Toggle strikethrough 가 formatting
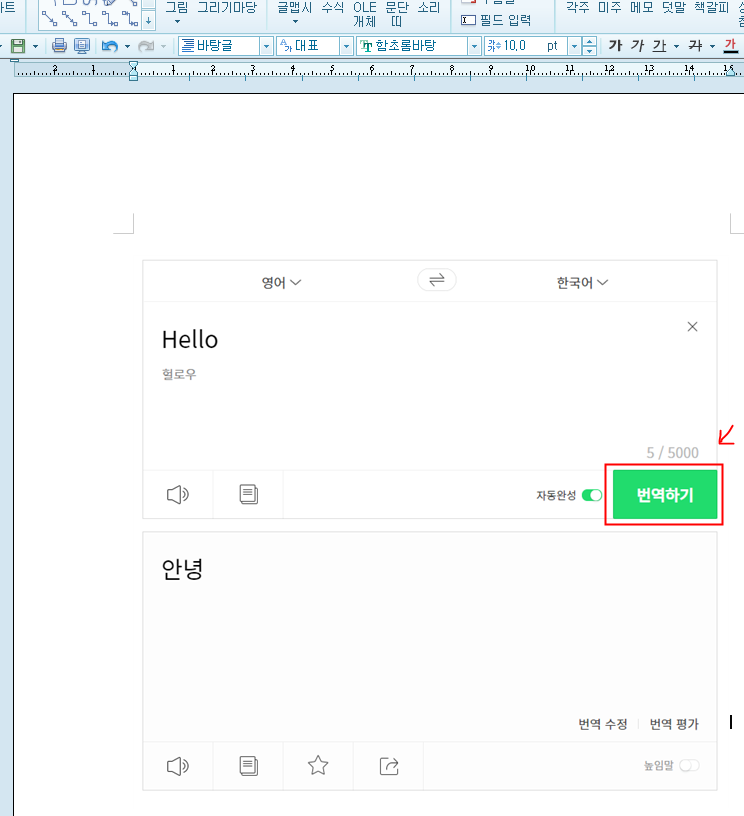Image resolution: width=744 pixels, height=816 pixels. pos(696,46)
